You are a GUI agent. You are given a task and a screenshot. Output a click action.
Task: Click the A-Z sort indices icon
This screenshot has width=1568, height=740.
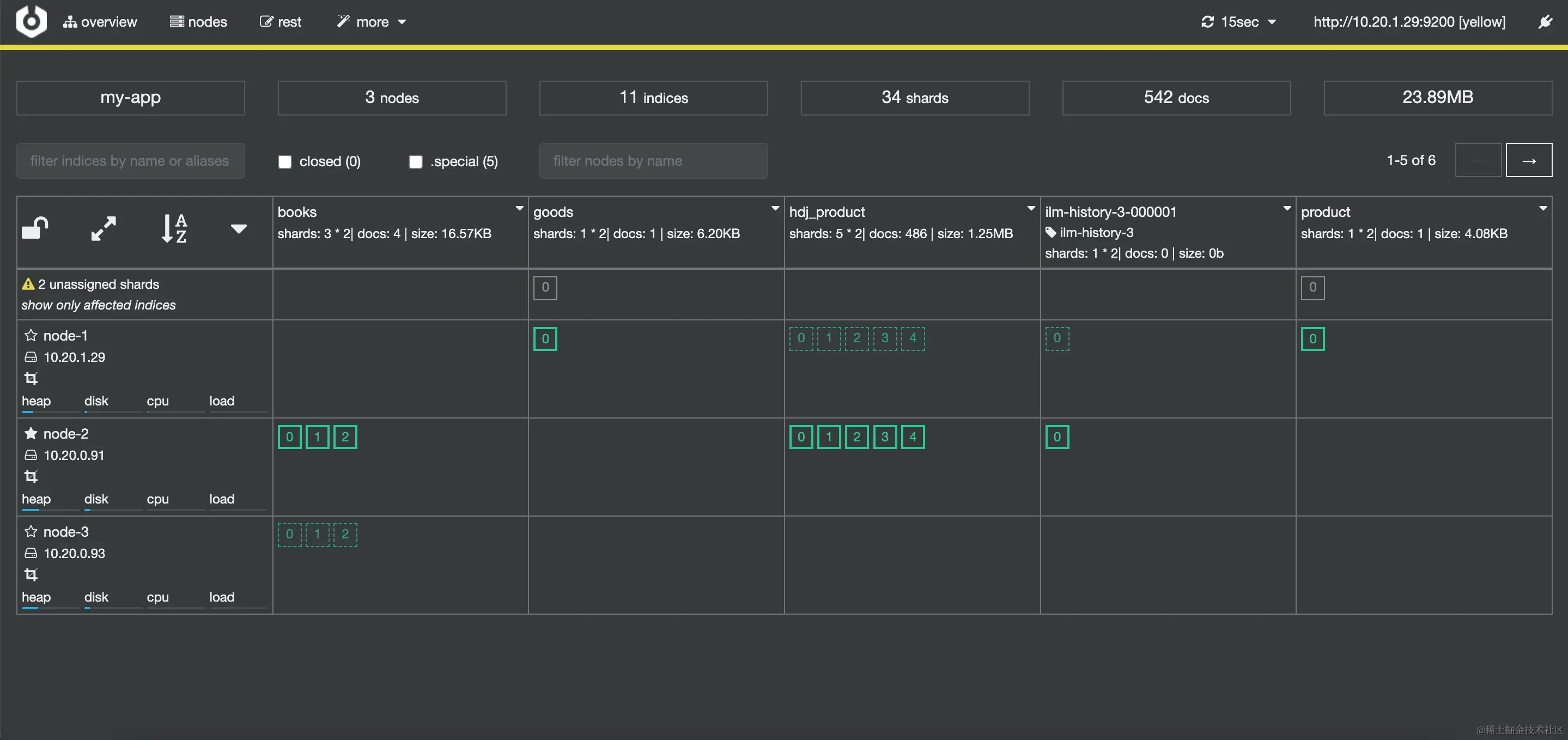point(174,229)
